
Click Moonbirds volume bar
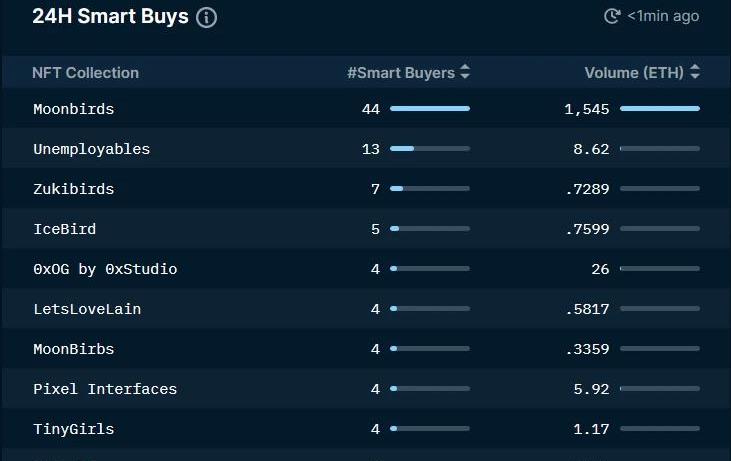click(x=660, y=109)
